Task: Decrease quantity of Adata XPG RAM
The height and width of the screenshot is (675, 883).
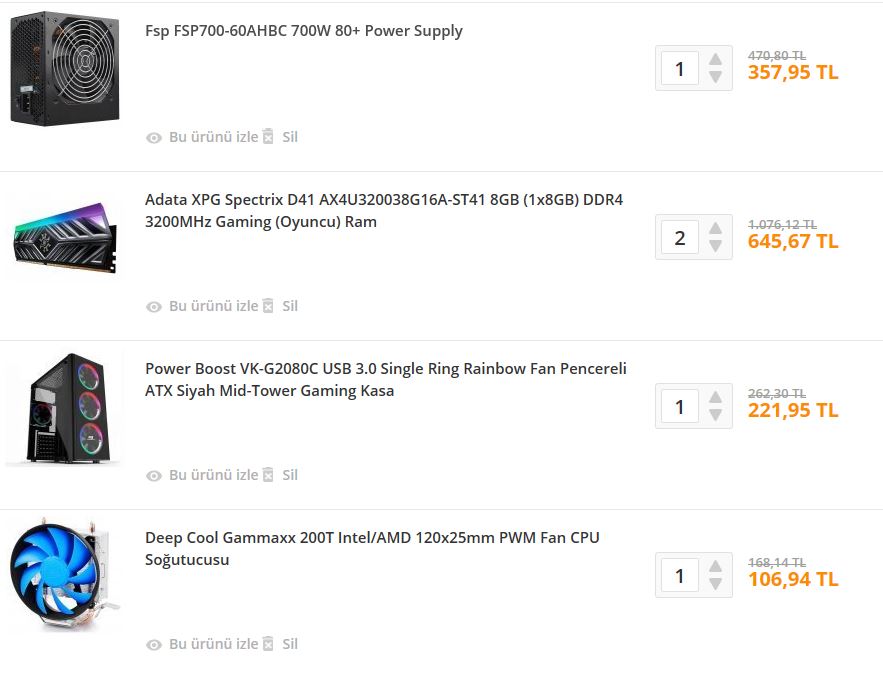Action: (715, 247)
